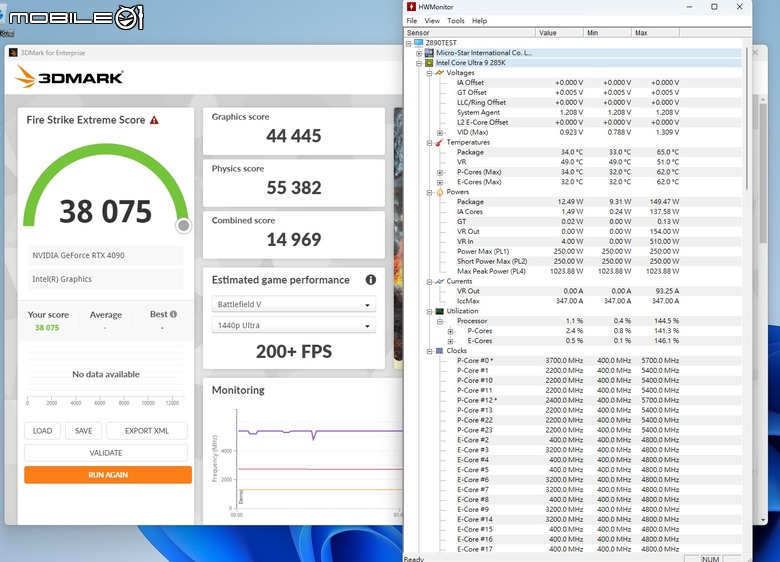Viewport: 780px width, 562px height.
Task: Click the purple frequency line in Monitoring chart
Action: pos(348,431)
